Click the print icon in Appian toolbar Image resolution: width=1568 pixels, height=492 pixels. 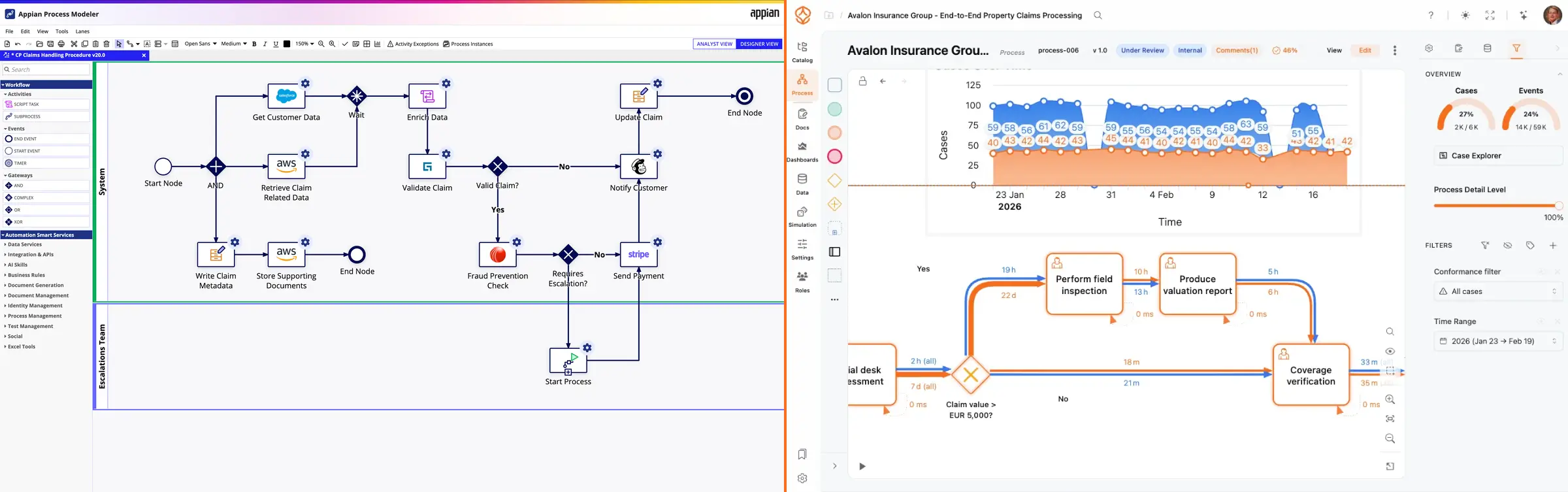[61, 44]
